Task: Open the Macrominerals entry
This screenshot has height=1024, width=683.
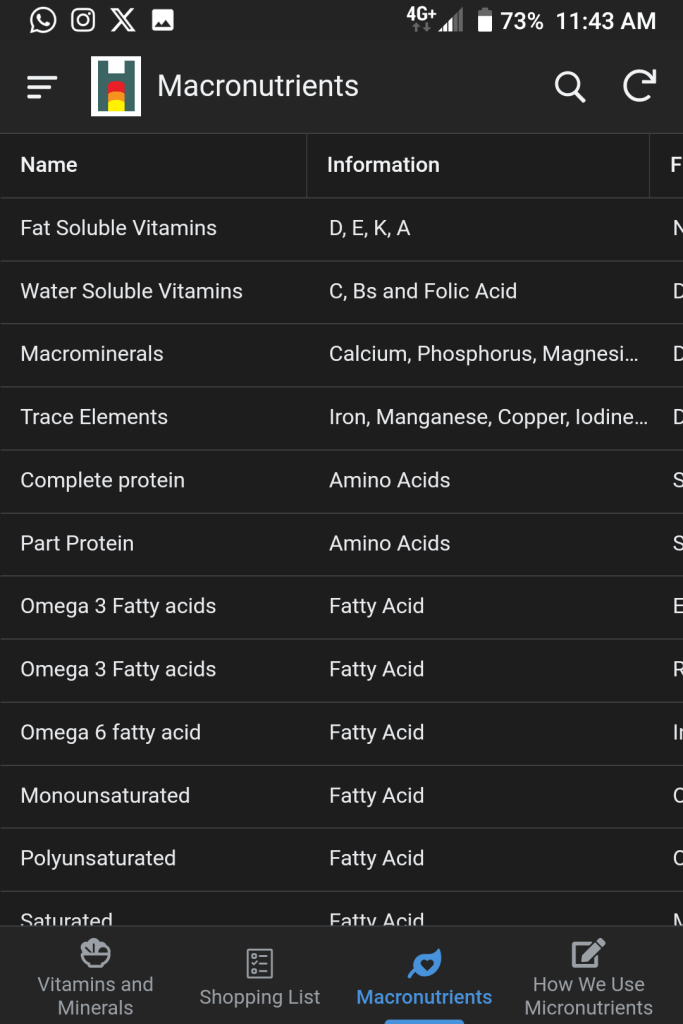Action: (x=92, y=354)
